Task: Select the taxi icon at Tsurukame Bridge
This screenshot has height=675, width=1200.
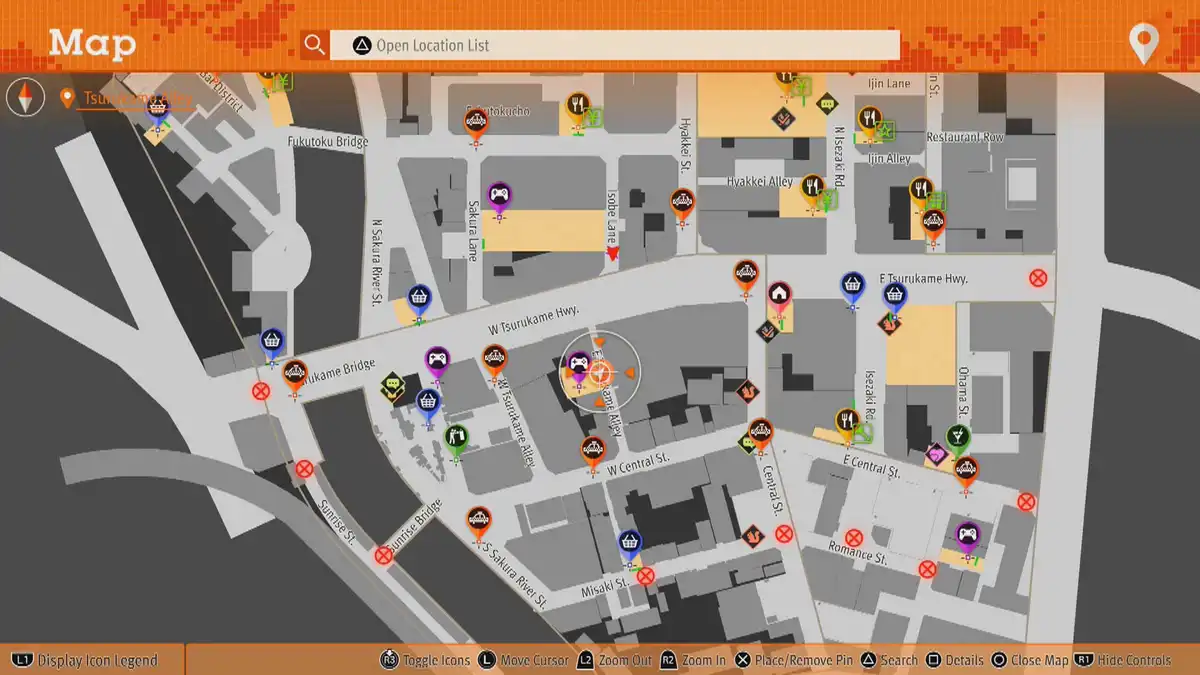Action: [294, 373]
